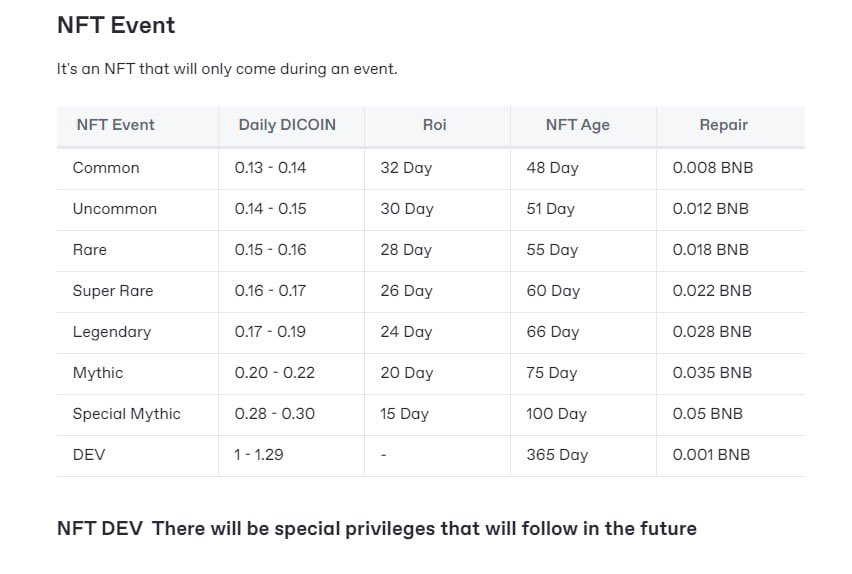
Task: Select the Uncommon row label
Action: click(x=114, y=209)
